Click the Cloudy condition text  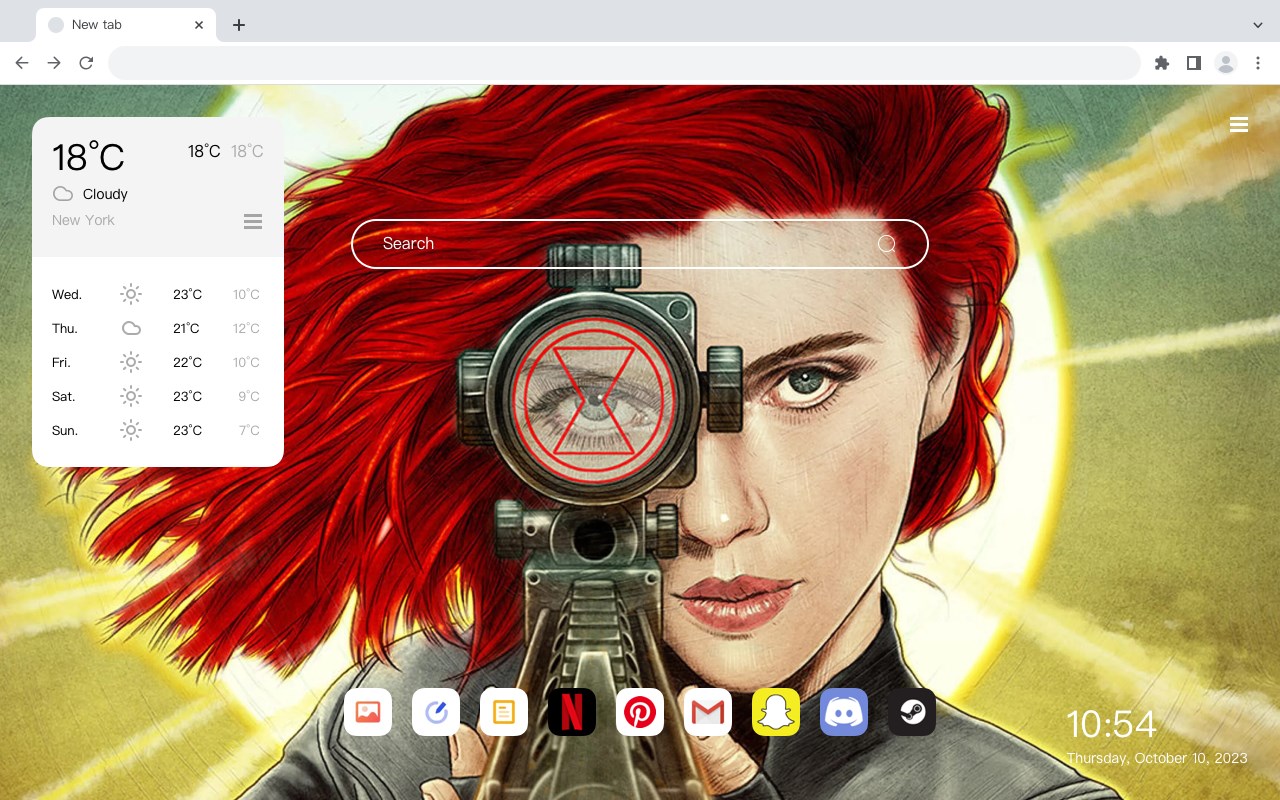coord(105,194)
